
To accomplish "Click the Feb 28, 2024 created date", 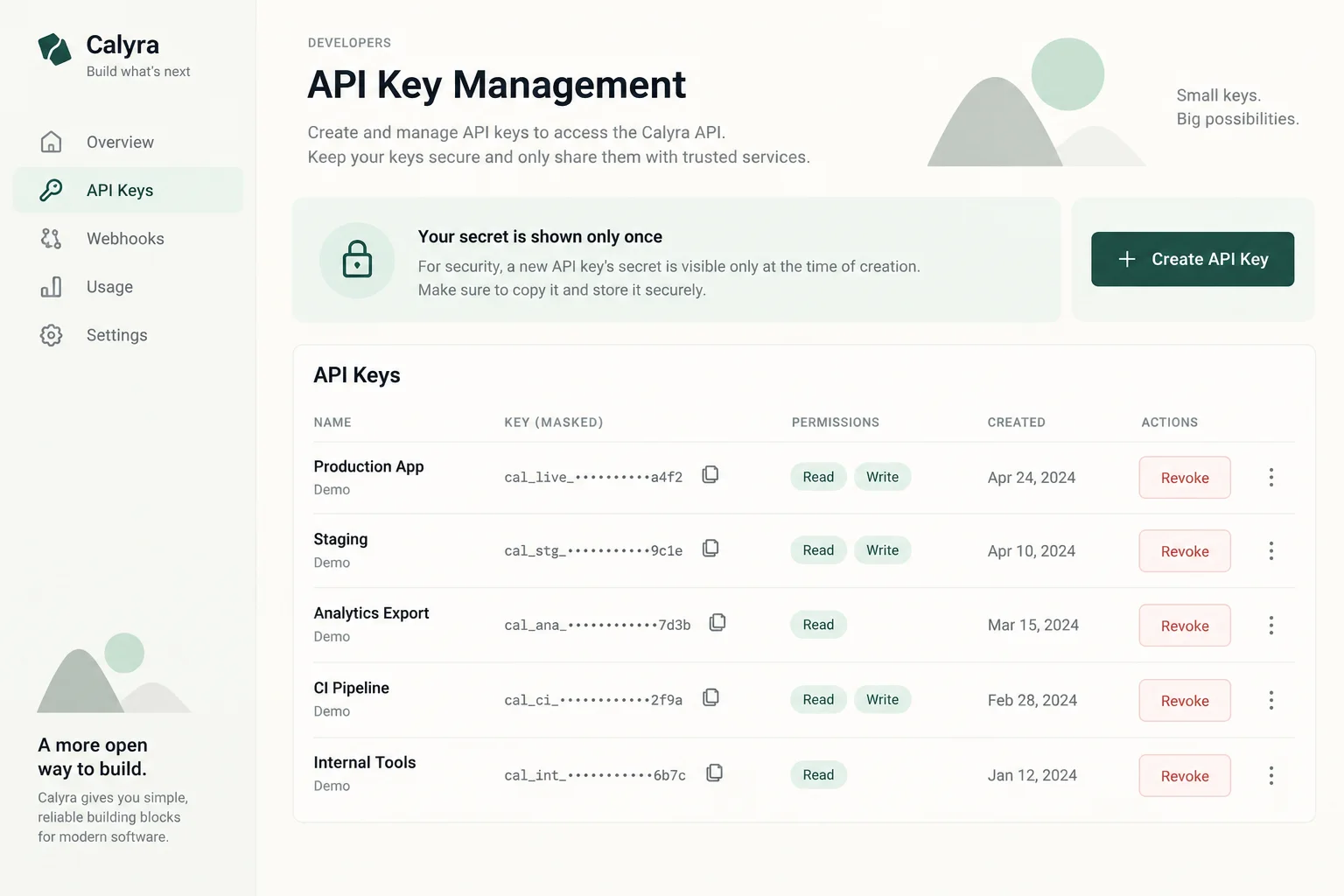I will [x=1032, y=700].
